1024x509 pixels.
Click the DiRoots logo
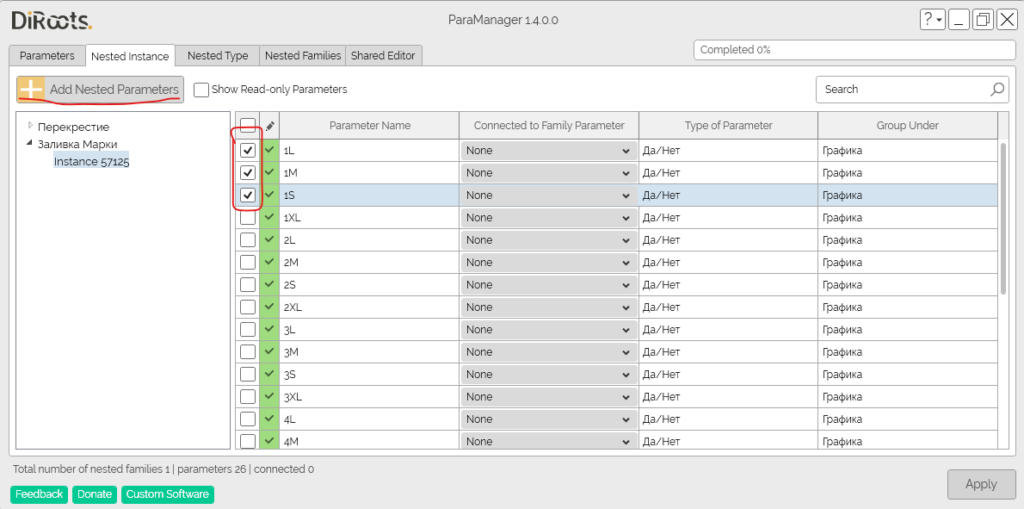click(51, 20)
